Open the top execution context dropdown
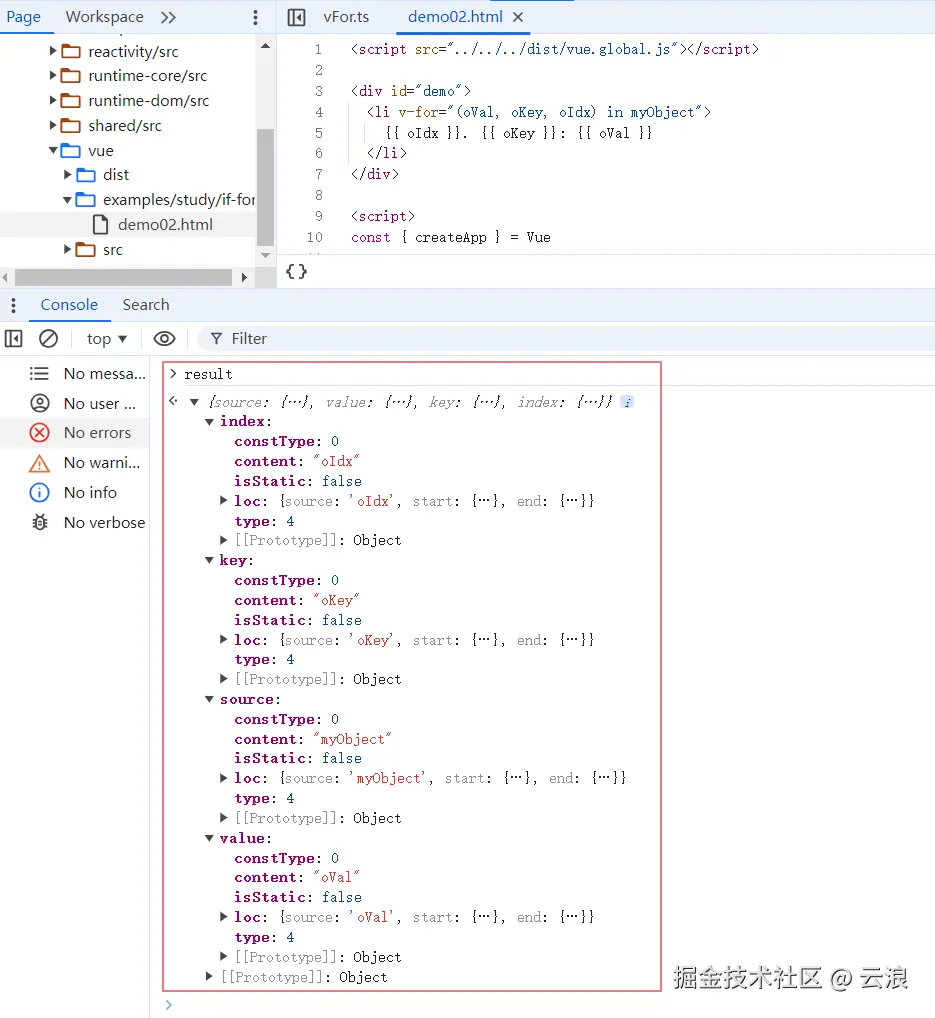The image size is (935, 1018). pos(106,338)
